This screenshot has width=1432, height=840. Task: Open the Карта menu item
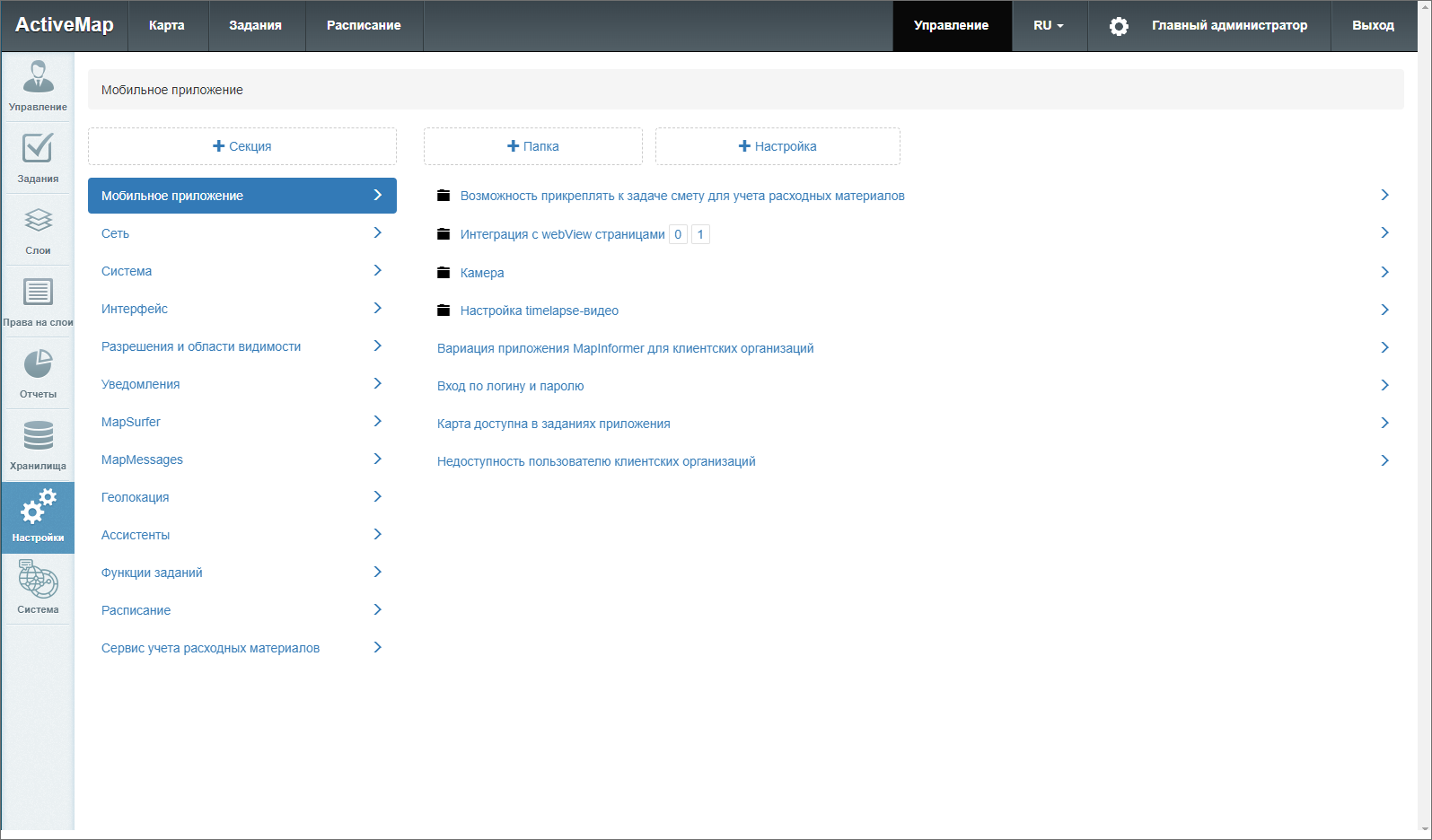tap(167, 25)
